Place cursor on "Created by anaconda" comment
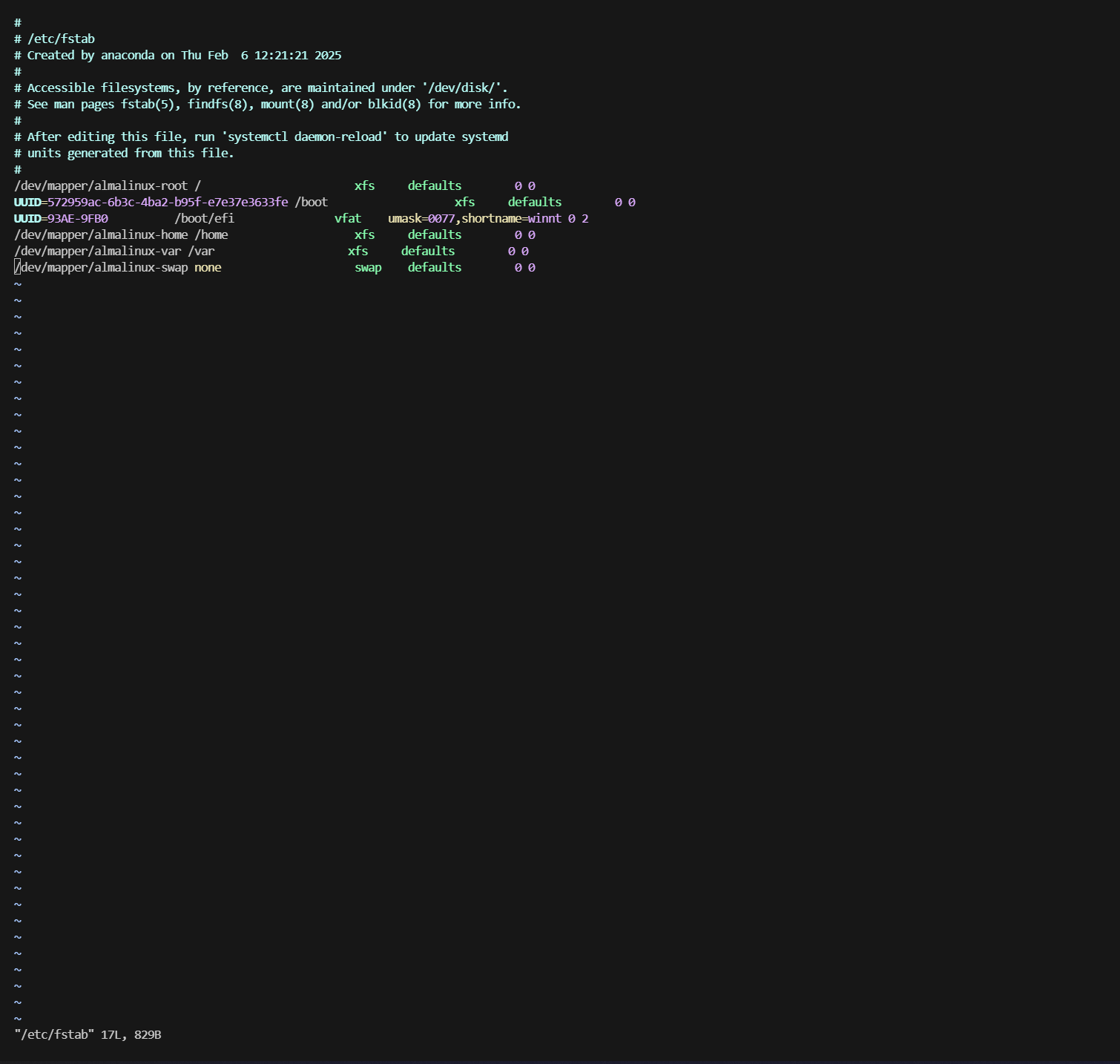The width and height of the screenshot is (1120, 1064). coord(90,55)
